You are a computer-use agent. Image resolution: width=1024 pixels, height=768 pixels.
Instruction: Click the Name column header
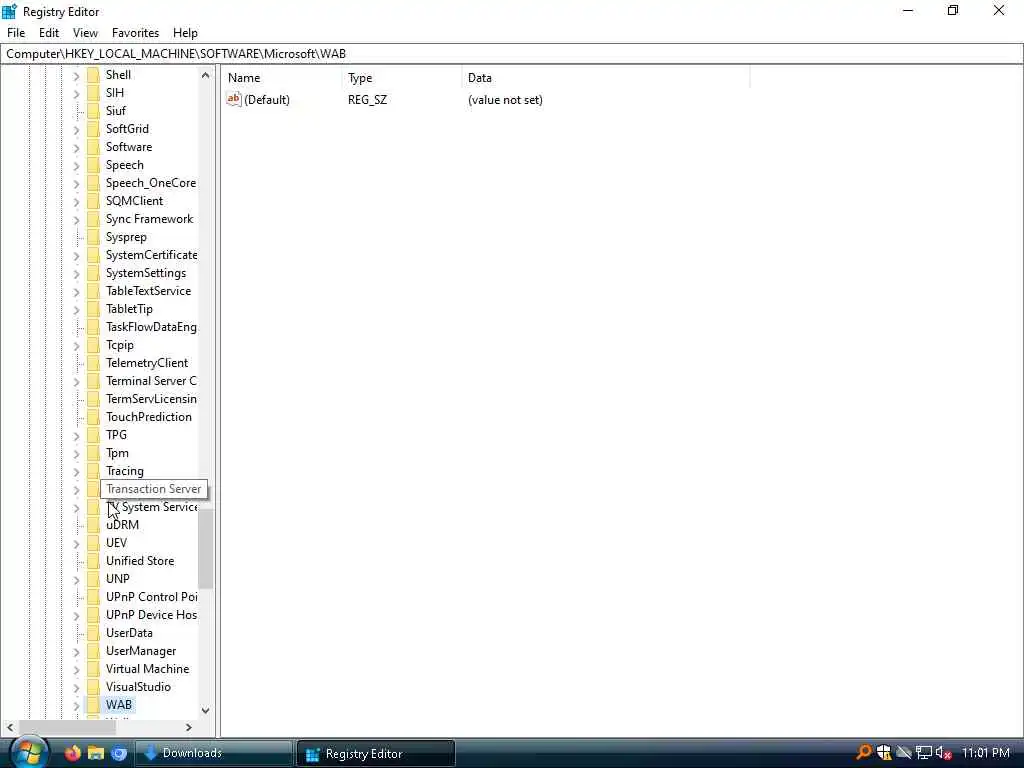click(x=281, y=78)
